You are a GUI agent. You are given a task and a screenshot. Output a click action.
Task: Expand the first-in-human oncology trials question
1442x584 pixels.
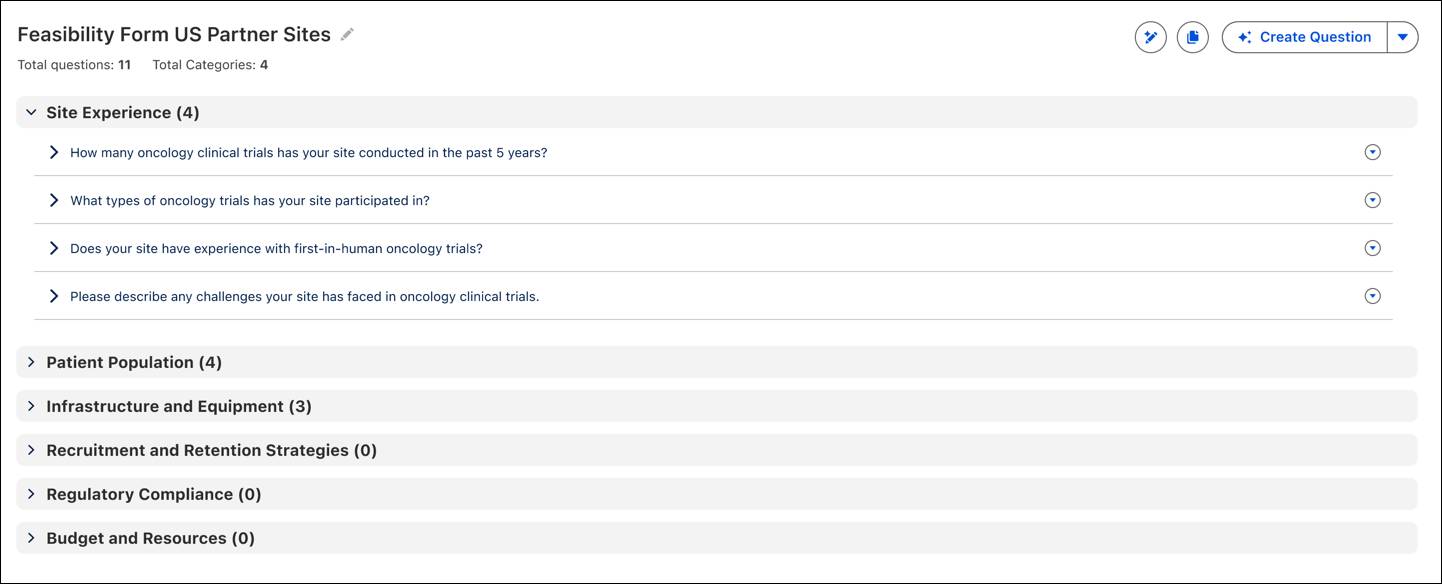pos(54,248)
